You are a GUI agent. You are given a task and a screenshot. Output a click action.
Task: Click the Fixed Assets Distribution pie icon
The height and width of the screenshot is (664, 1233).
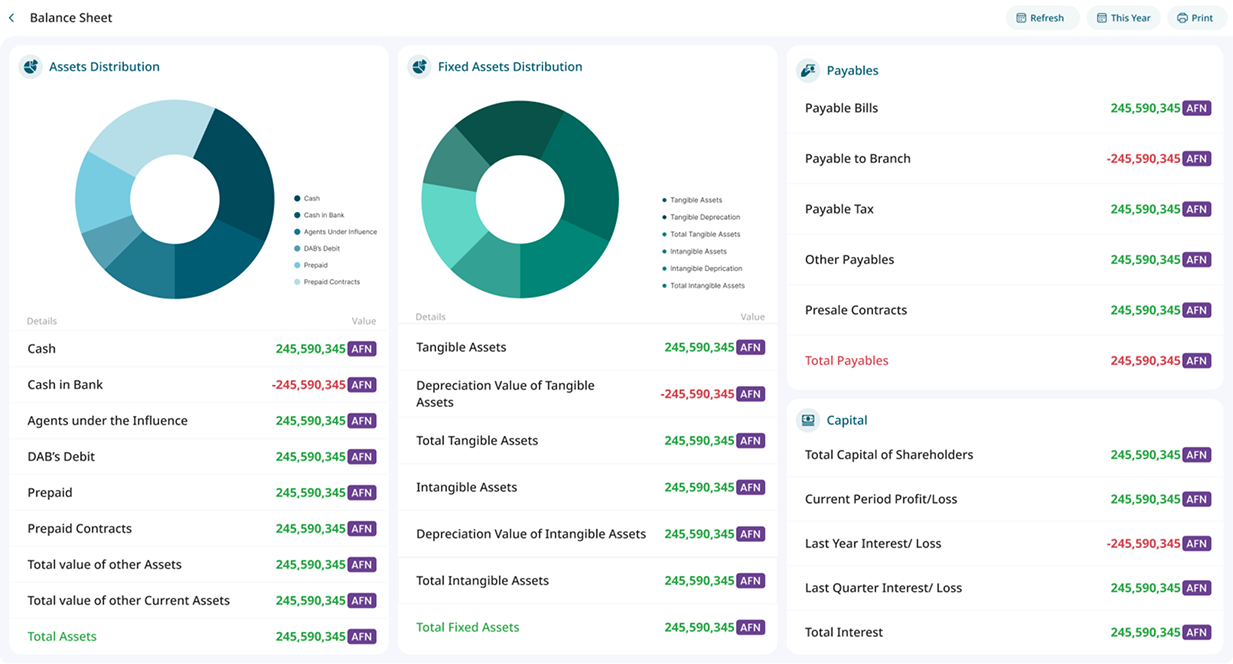419,67
